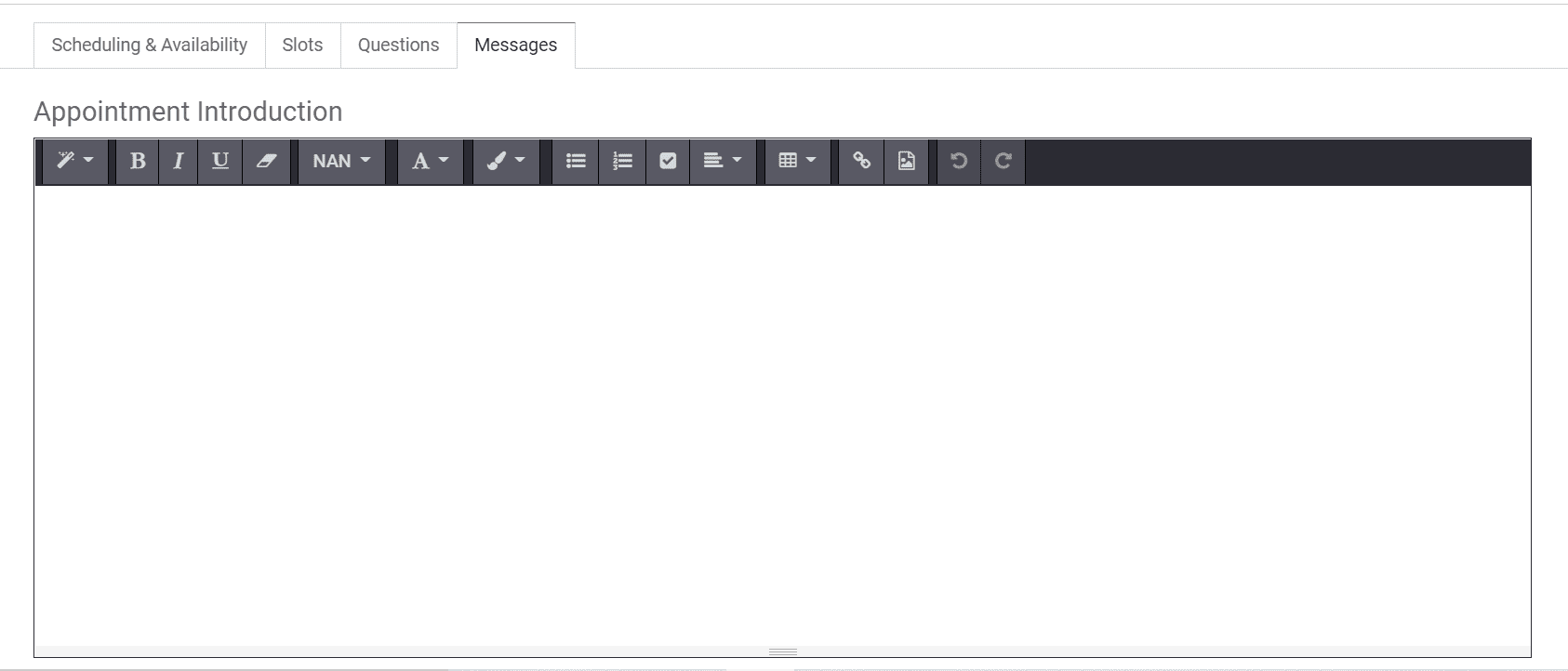Insert an ordered numbered list
Viewport: 1568px width, 671px height.
pos(622,162)
